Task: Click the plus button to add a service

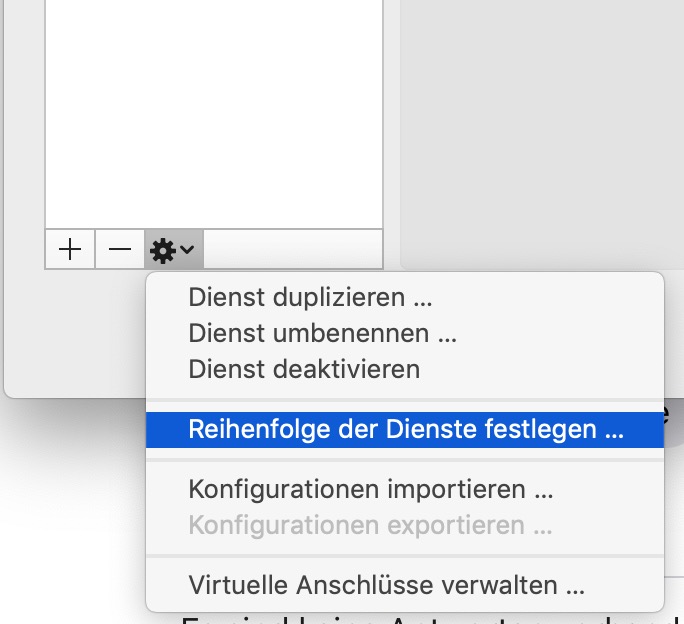Action: point(70,250)
